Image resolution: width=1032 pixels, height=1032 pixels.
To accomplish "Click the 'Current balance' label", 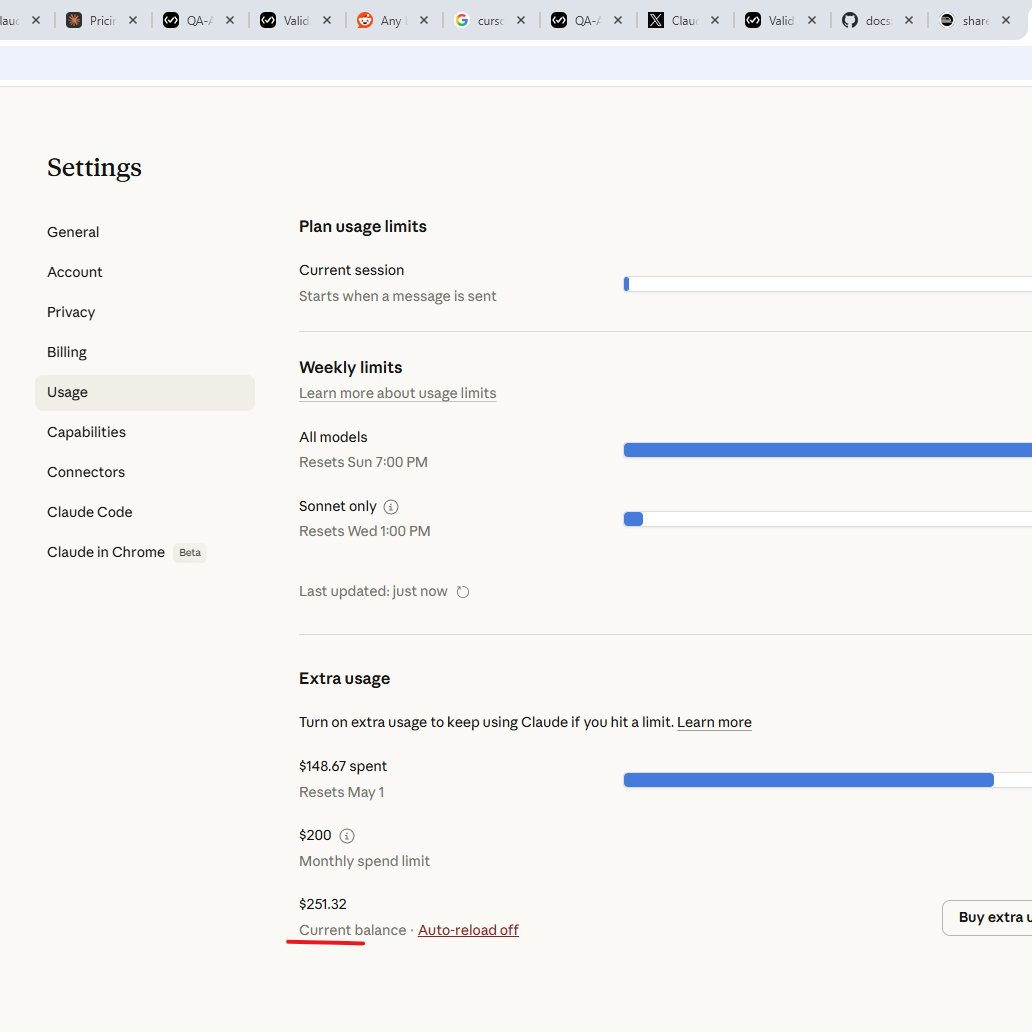I will click(352, 930).
